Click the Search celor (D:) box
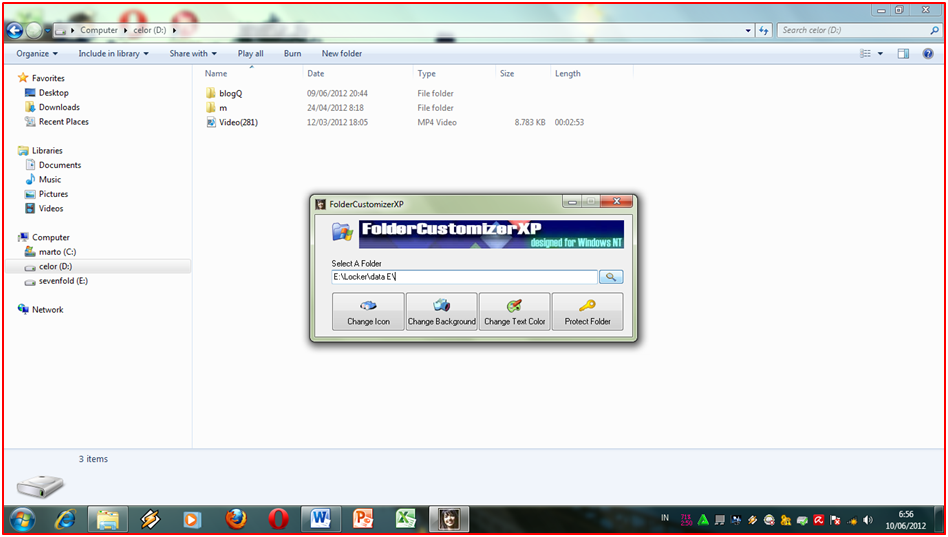The height and width of the screenshot is (537, 948). (859, 30)
